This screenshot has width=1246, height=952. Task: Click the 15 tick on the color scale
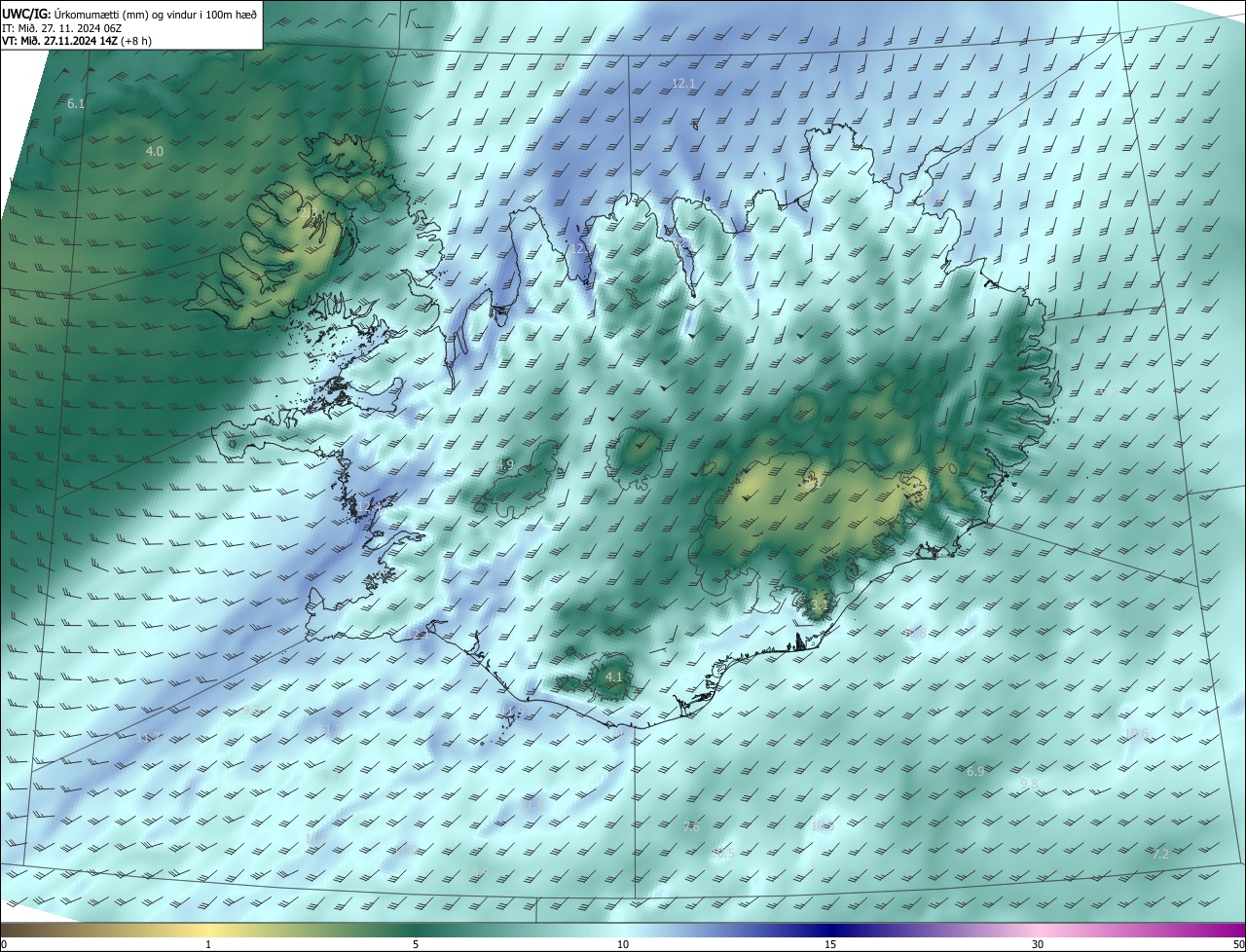[x=830, y=944]
